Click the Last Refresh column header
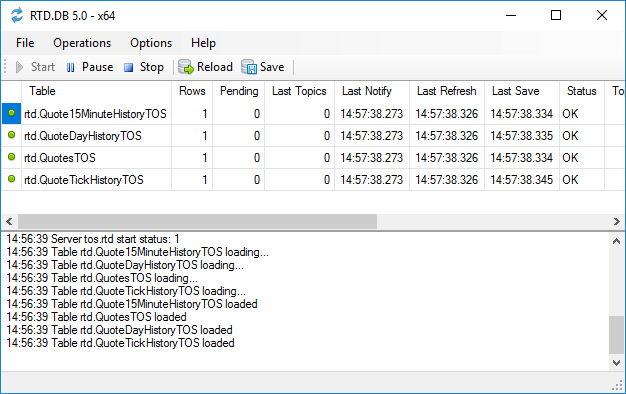 pyautogui.click(x=447, y=91)
